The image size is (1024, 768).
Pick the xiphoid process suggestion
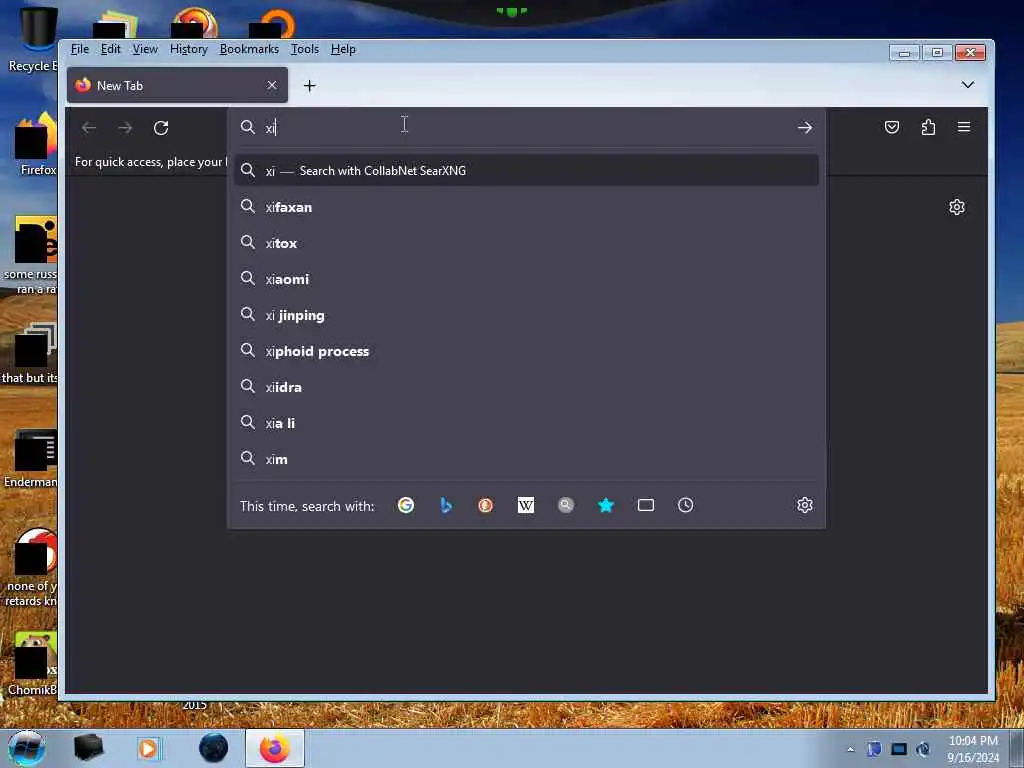pos(526,351)
